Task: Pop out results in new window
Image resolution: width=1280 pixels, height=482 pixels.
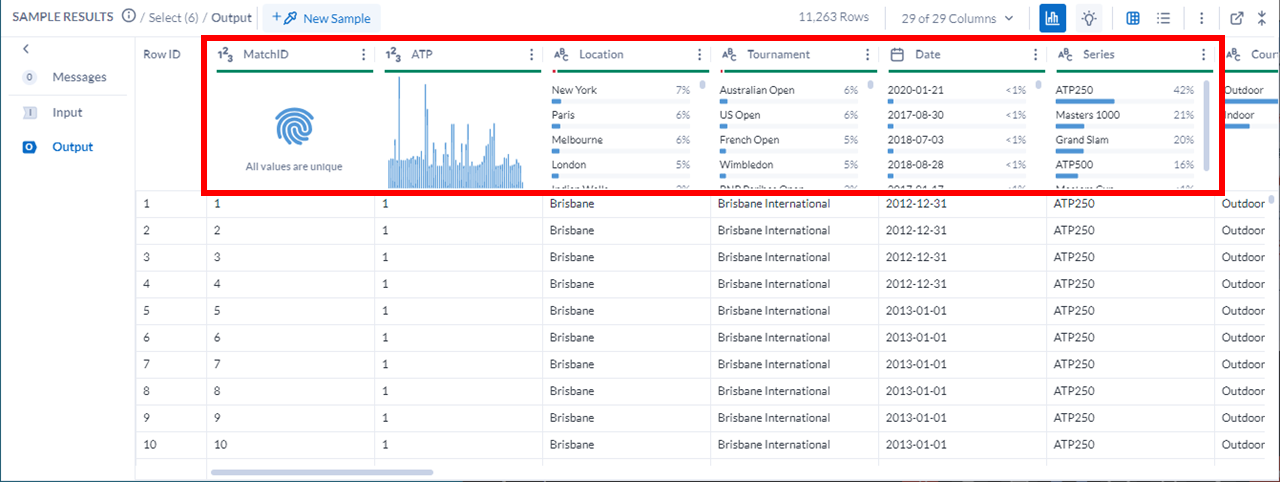Action: (1237, 18)
